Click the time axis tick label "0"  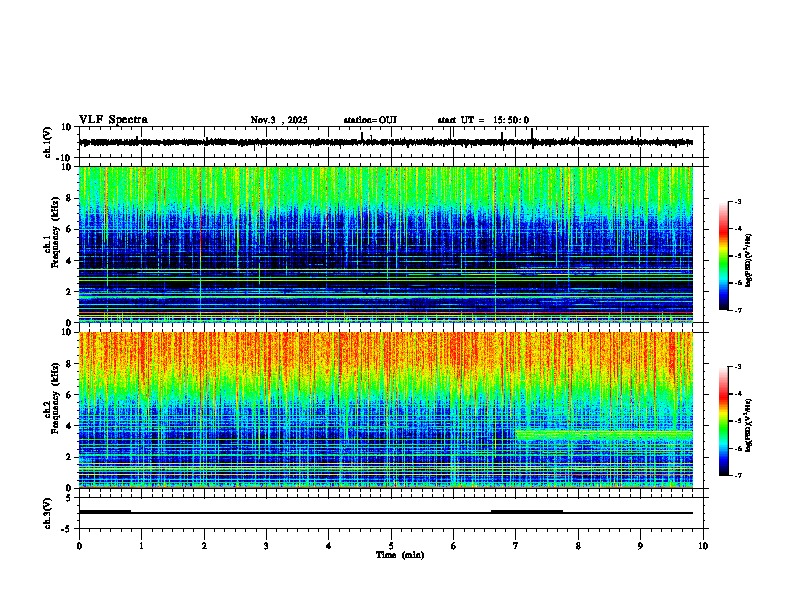coord(79,546)
